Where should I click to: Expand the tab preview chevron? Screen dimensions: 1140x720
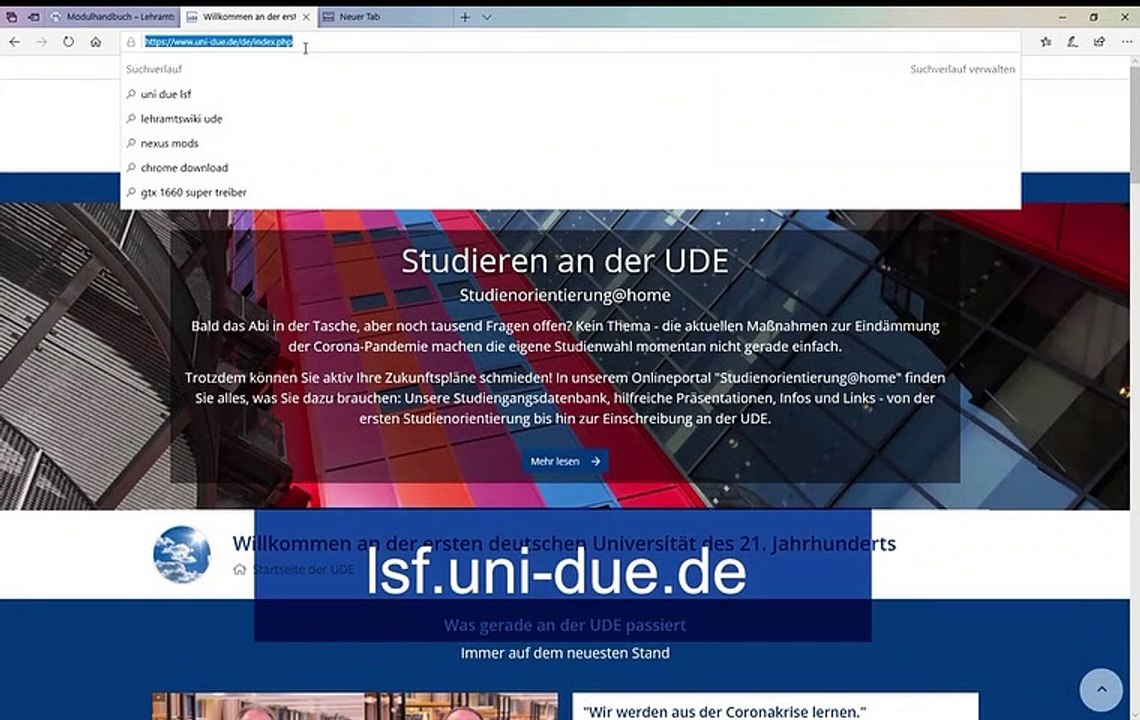(x=487, y=17)
